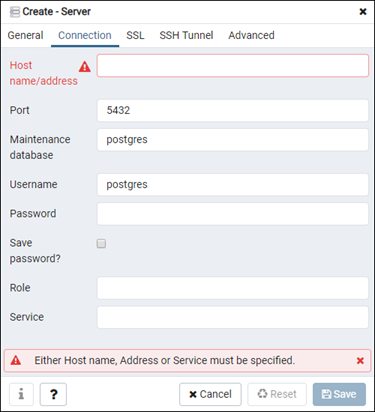Toggle the Save password checkbox

coord(101,244)
